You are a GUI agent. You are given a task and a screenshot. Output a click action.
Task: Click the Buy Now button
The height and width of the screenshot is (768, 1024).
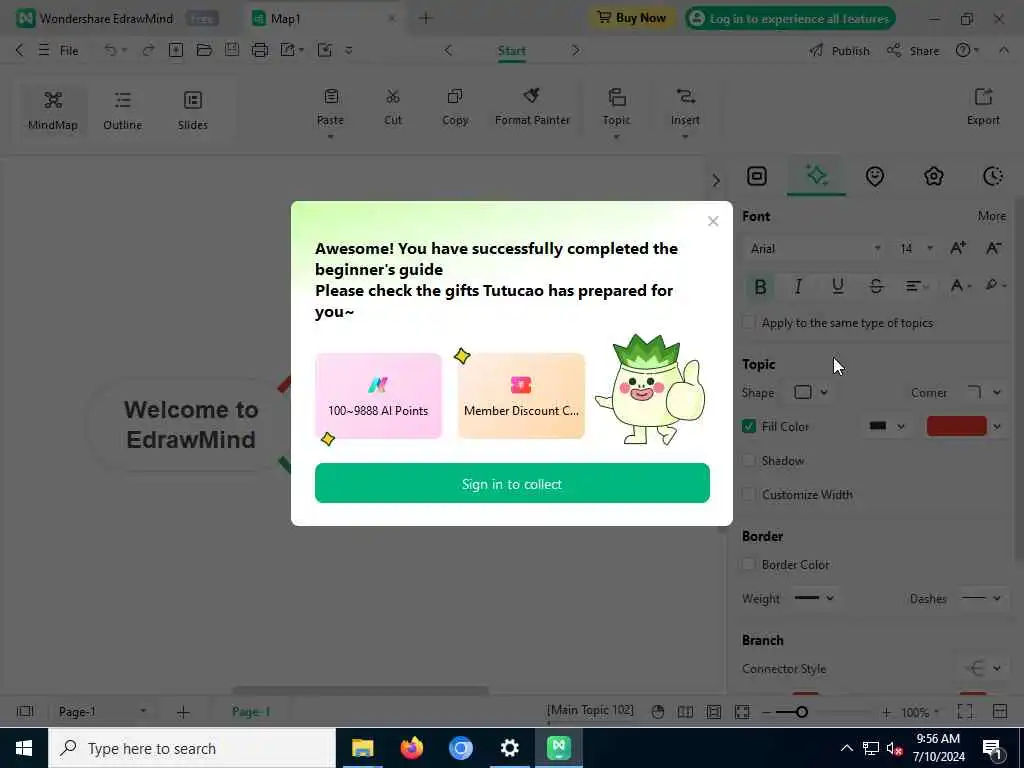pos(632,18)
